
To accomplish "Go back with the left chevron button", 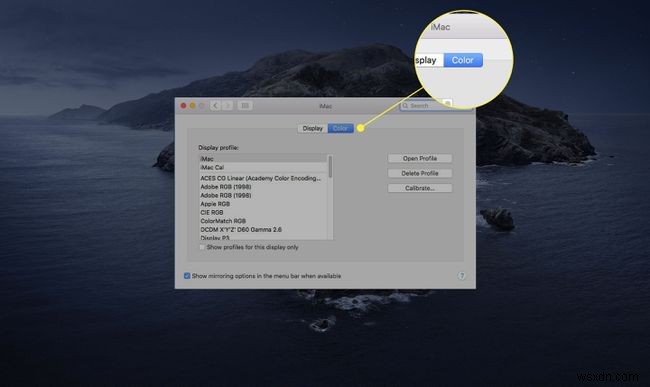I will [215, 106].
